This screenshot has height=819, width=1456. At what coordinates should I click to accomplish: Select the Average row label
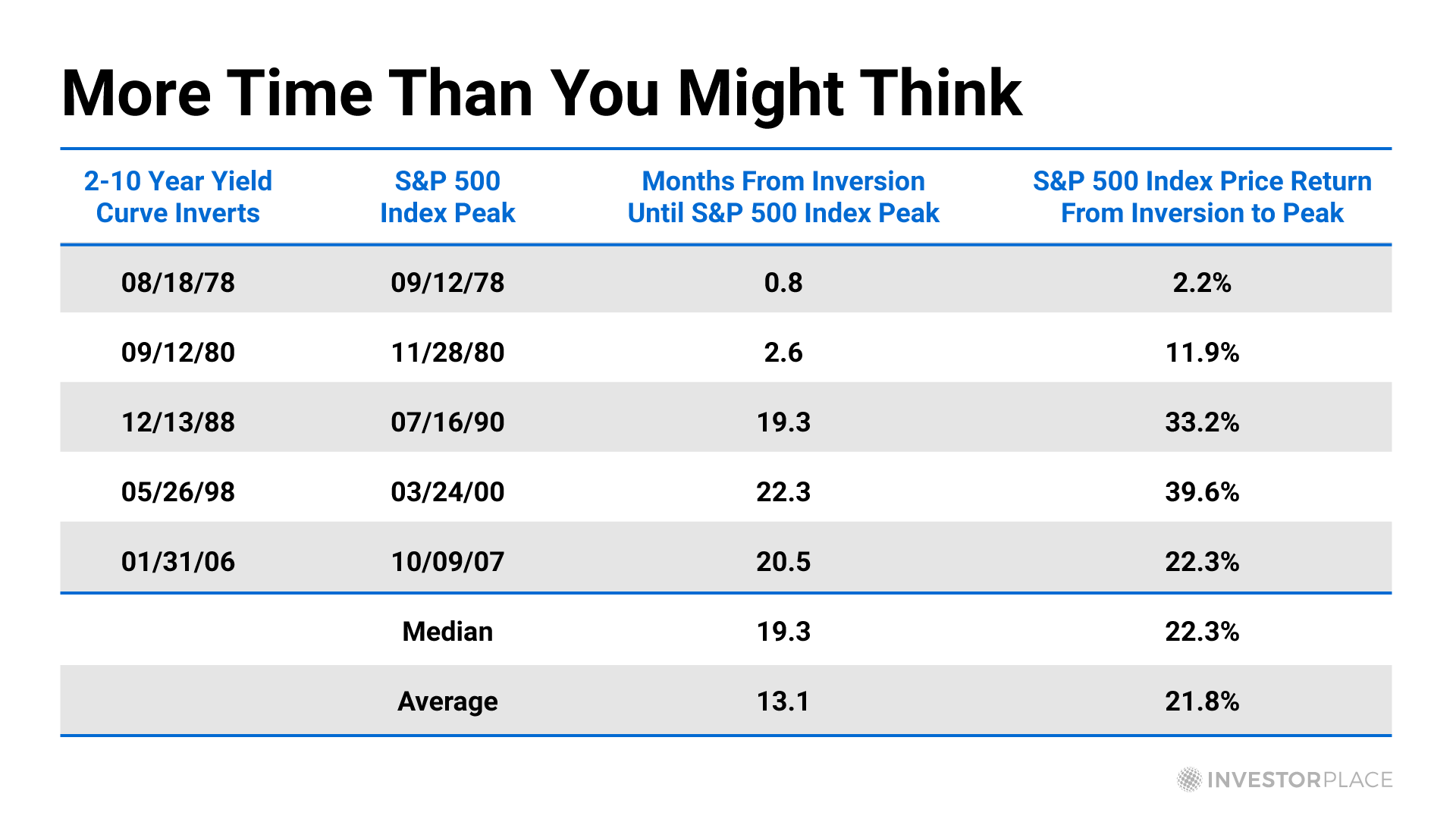tap(447, 701)
